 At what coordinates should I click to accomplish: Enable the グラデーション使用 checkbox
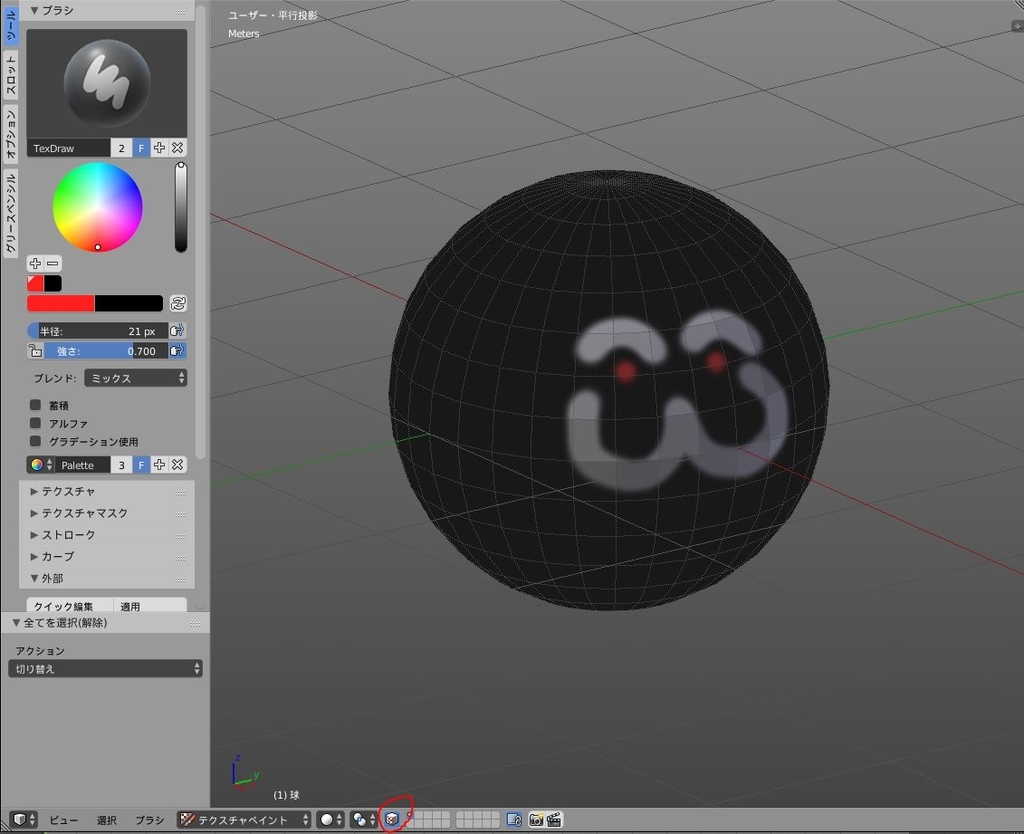(x=35, y=441)
